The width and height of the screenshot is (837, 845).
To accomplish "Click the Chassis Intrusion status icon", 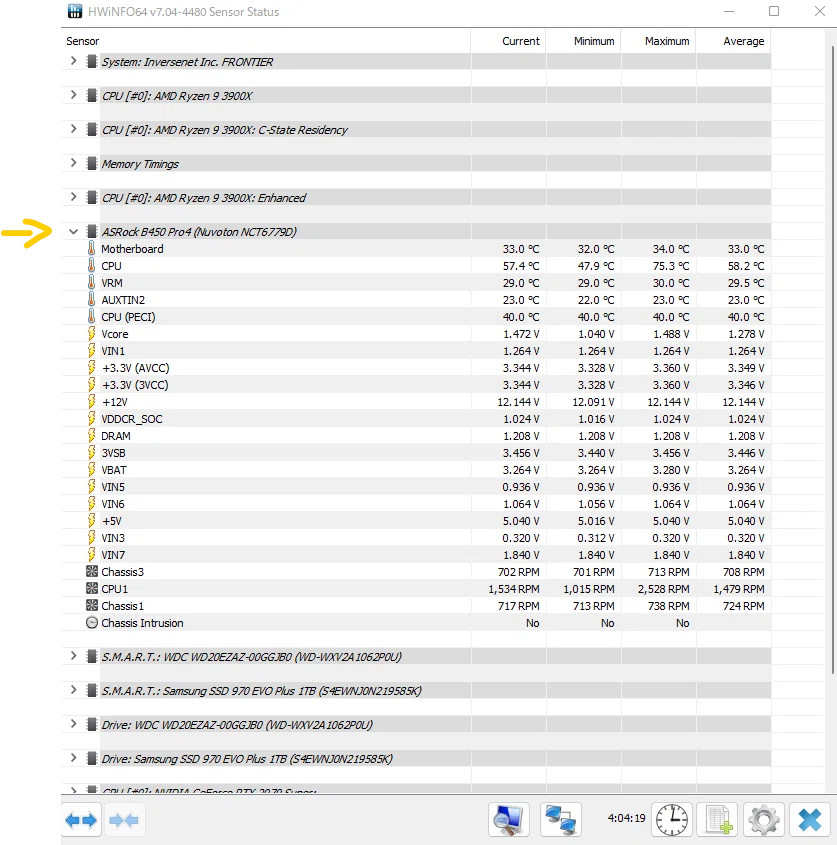I will pos(92,622).
